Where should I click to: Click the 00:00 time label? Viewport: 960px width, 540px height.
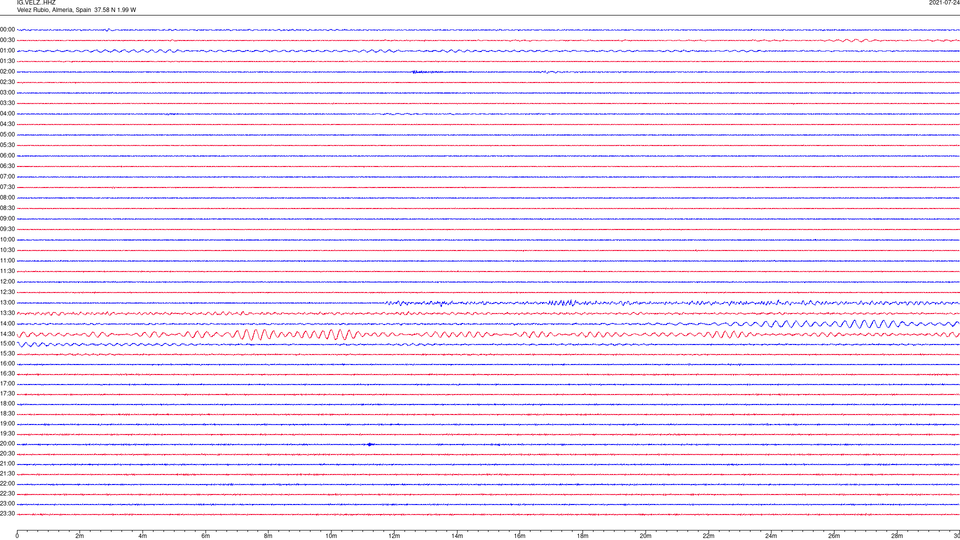tap(7, 29)
